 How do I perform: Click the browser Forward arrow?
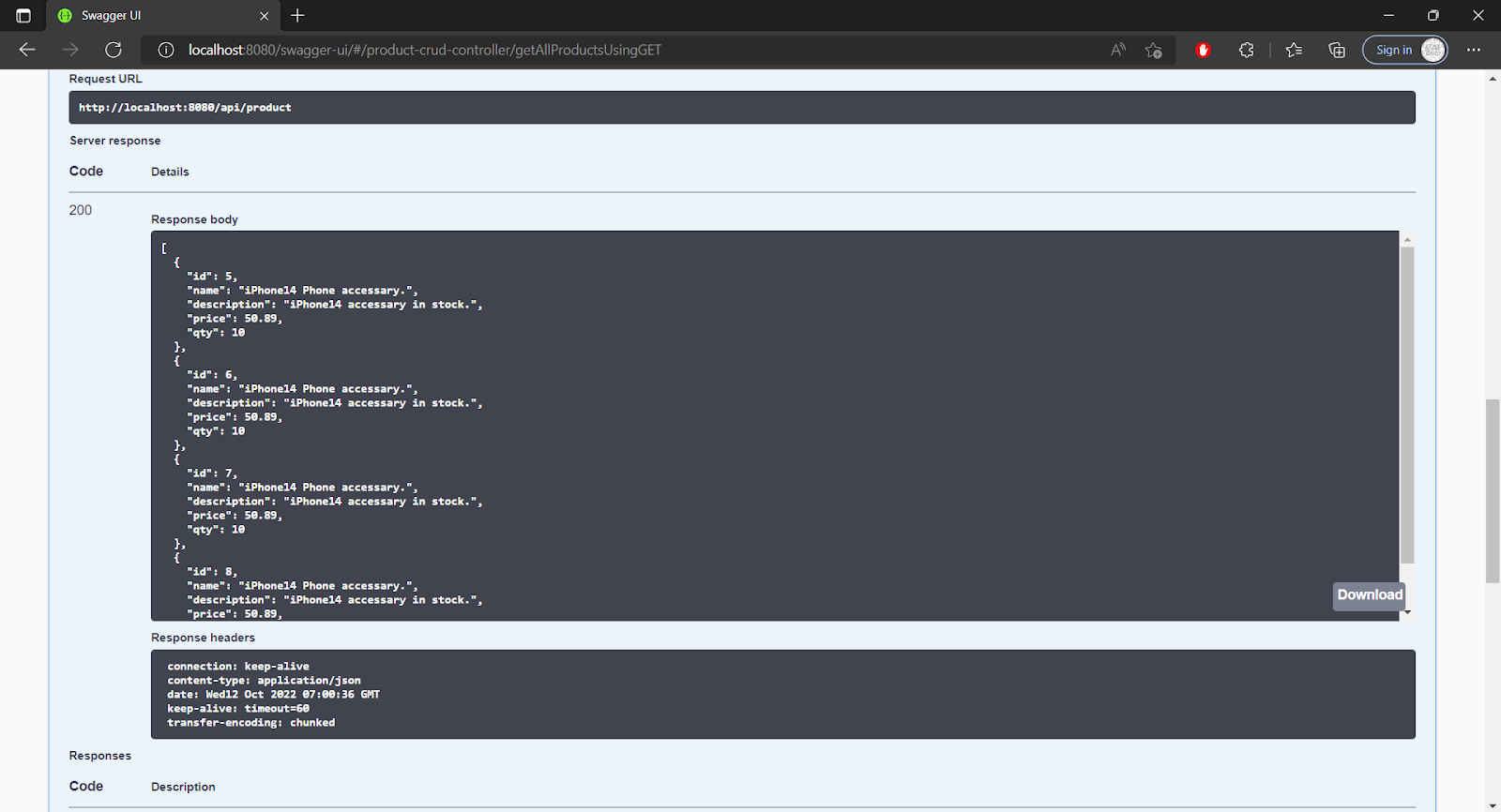coord(70,50)
